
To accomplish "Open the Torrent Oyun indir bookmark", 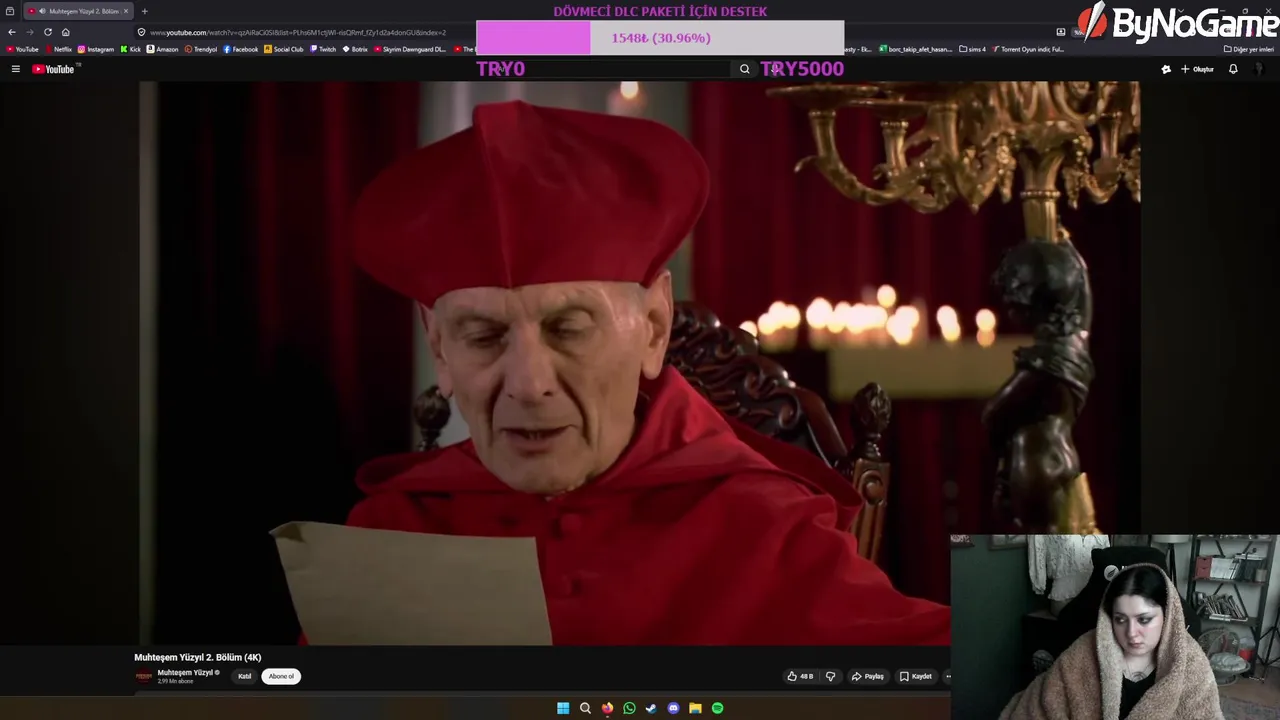I will point(1028,49).
